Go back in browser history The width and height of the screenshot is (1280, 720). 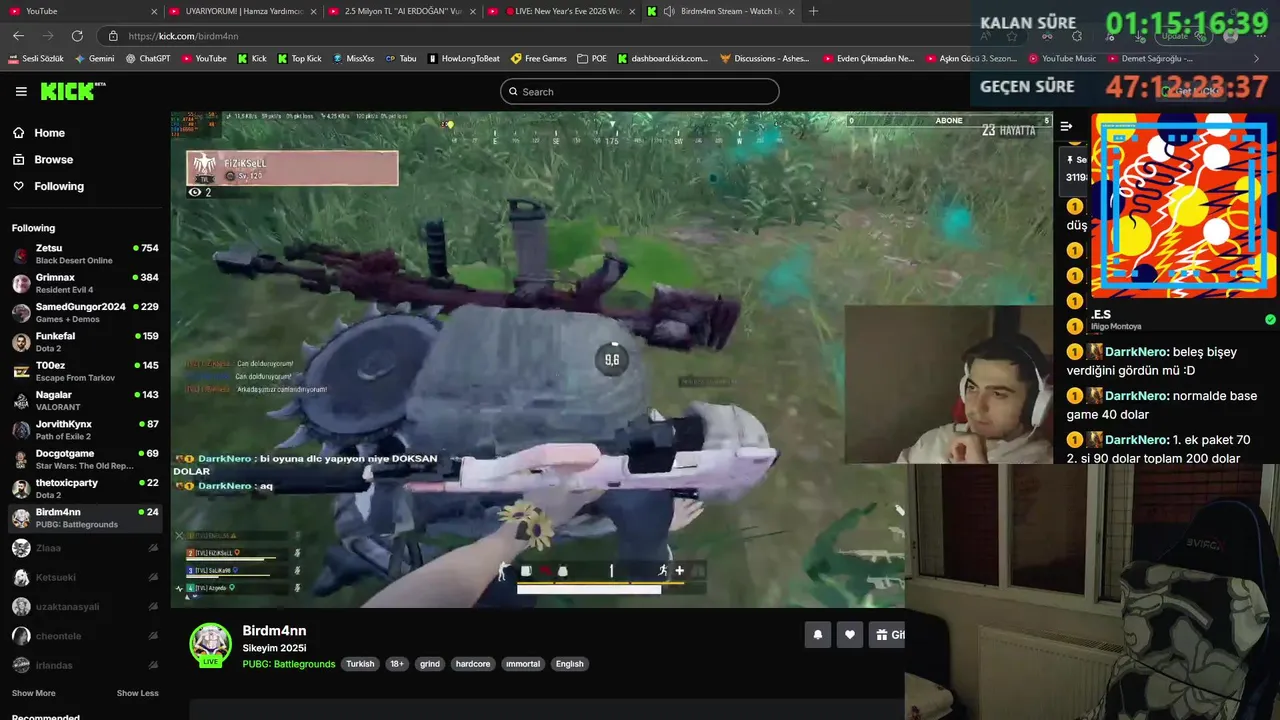pos(18,35)
